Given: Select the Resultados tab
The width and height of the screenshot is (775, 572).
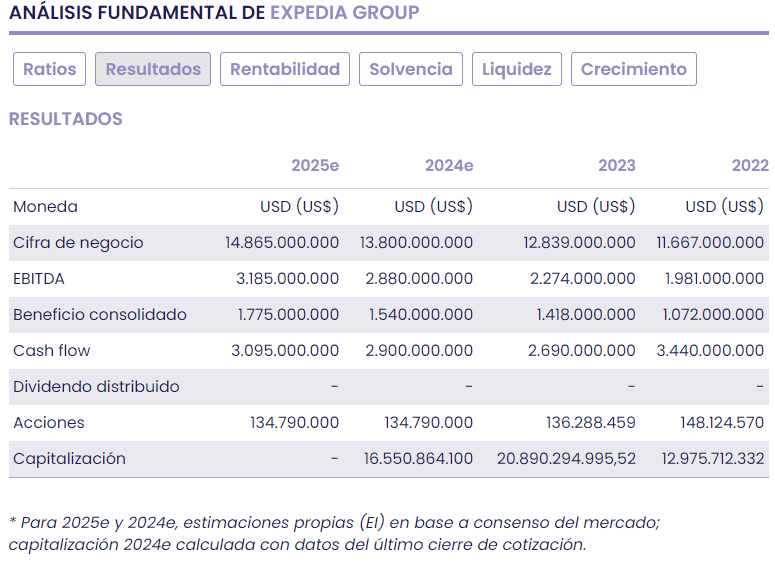Looking at the screenshot, I should (x=153, y=69).
